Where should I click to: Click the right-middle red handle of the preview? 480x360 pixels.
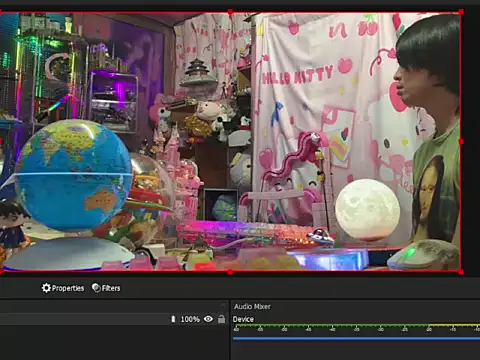(461, 142)
